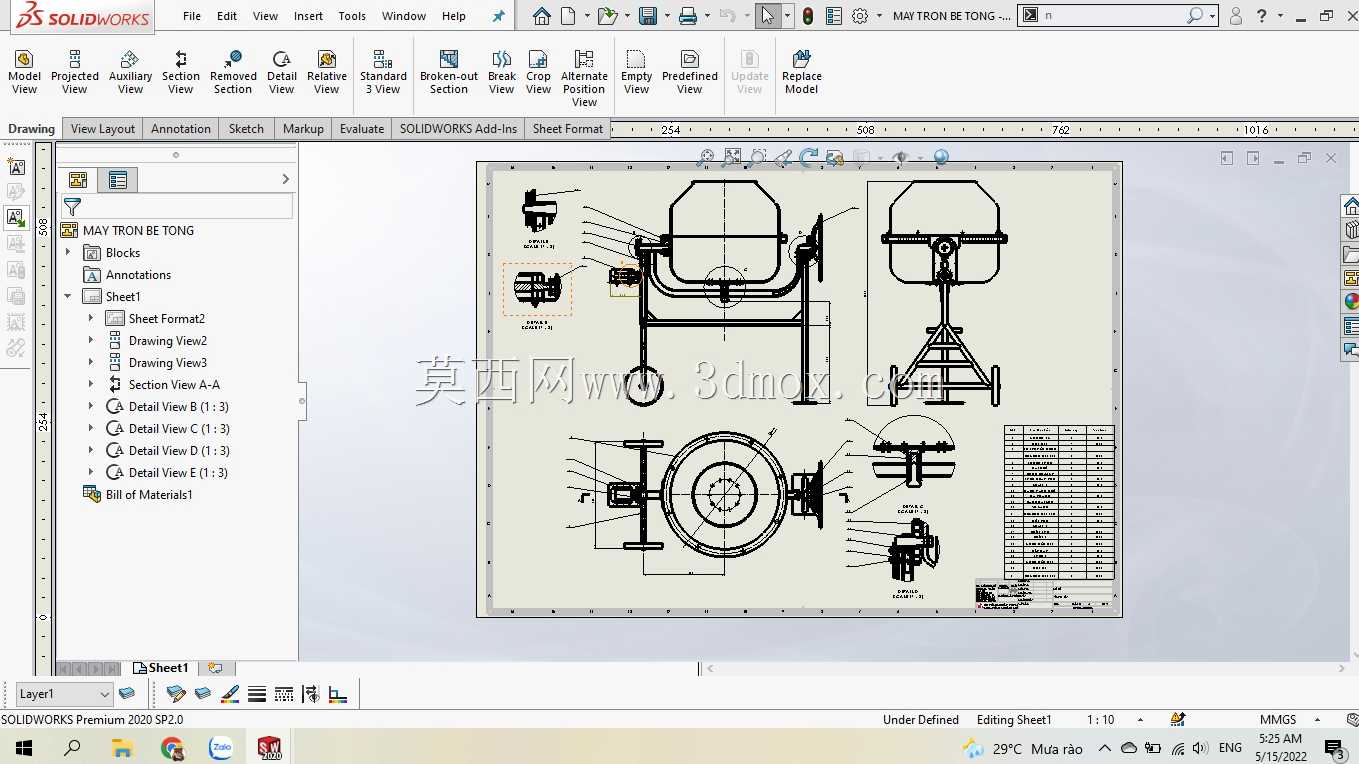Start the Section View tool

pos(180,72)
